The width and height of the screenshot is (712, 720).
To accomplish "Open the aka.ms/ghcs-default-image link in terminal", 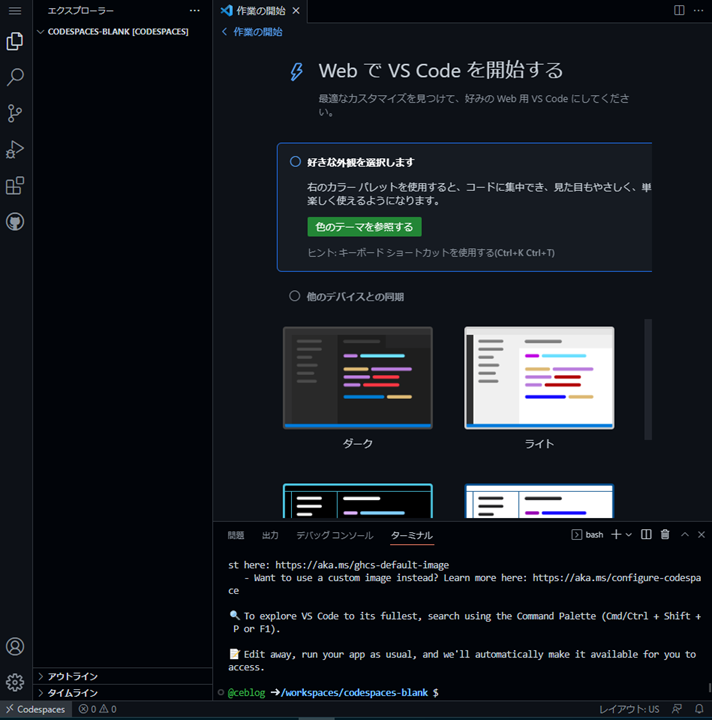I will 362,565.
